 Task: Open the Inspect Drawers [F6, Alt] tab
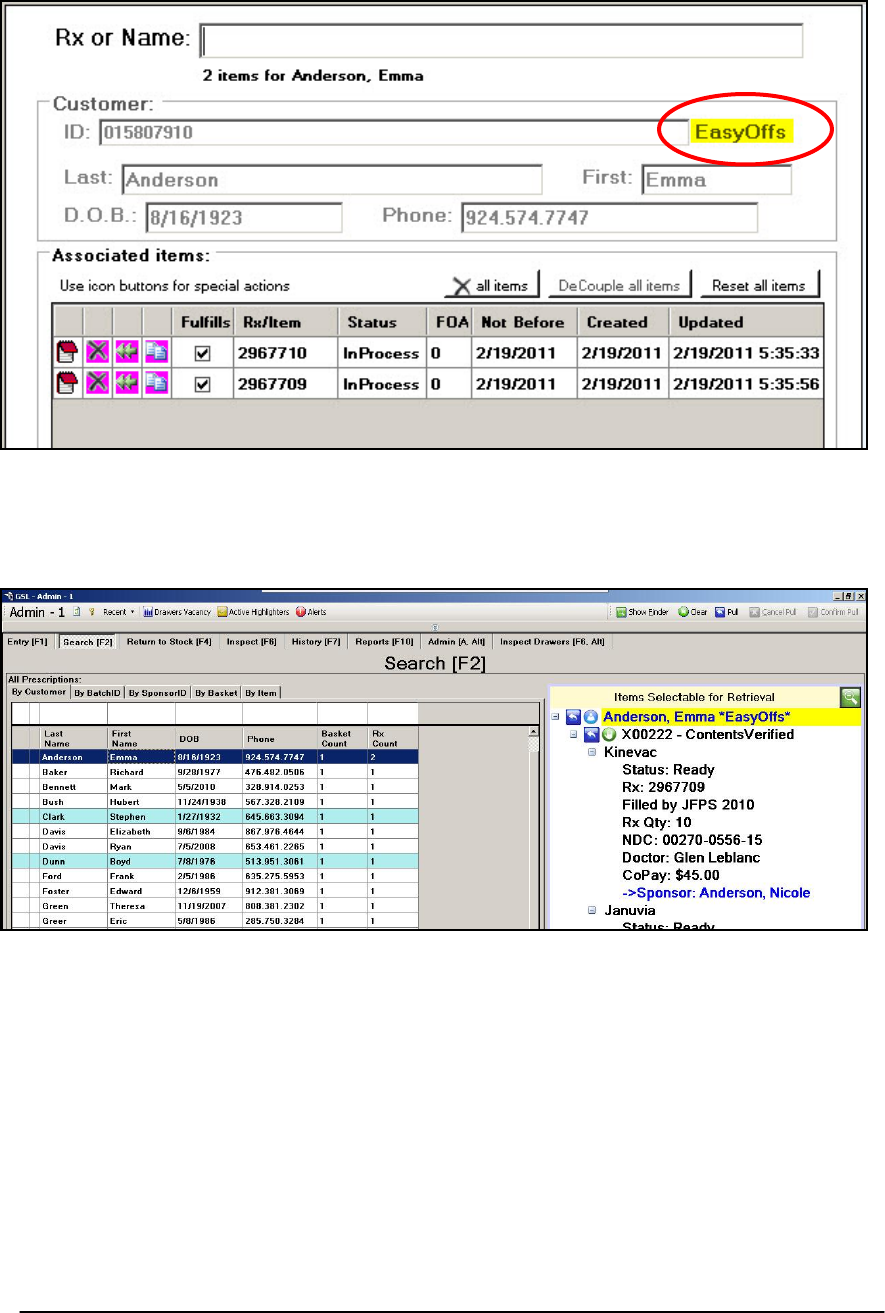[553, 641]
